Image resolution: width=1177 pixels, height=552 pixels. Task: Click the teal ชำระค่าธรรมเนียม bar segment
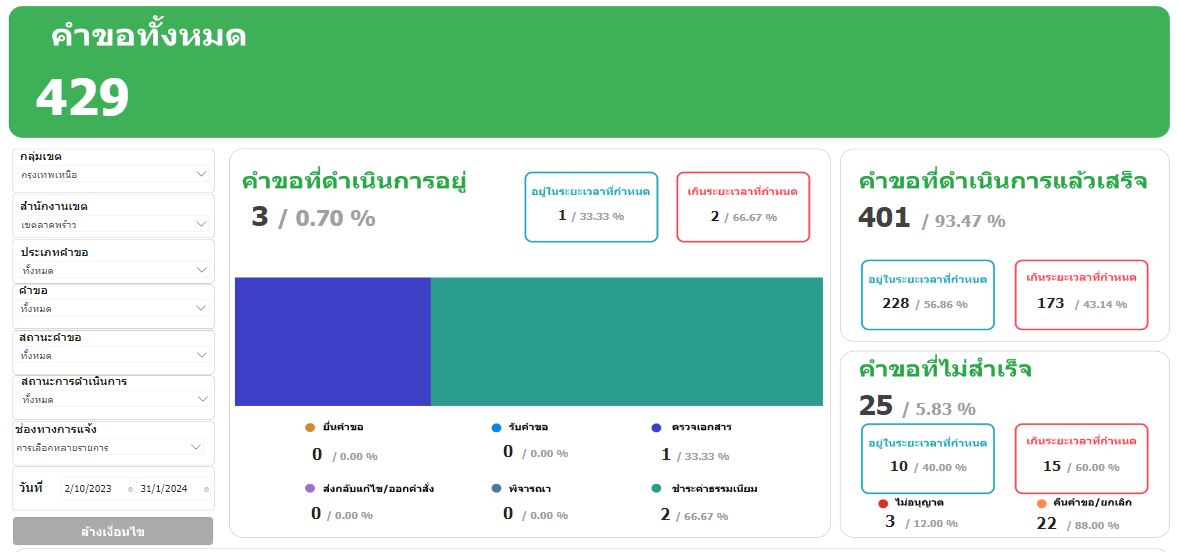pyautogui.click(x=626, y=341)
